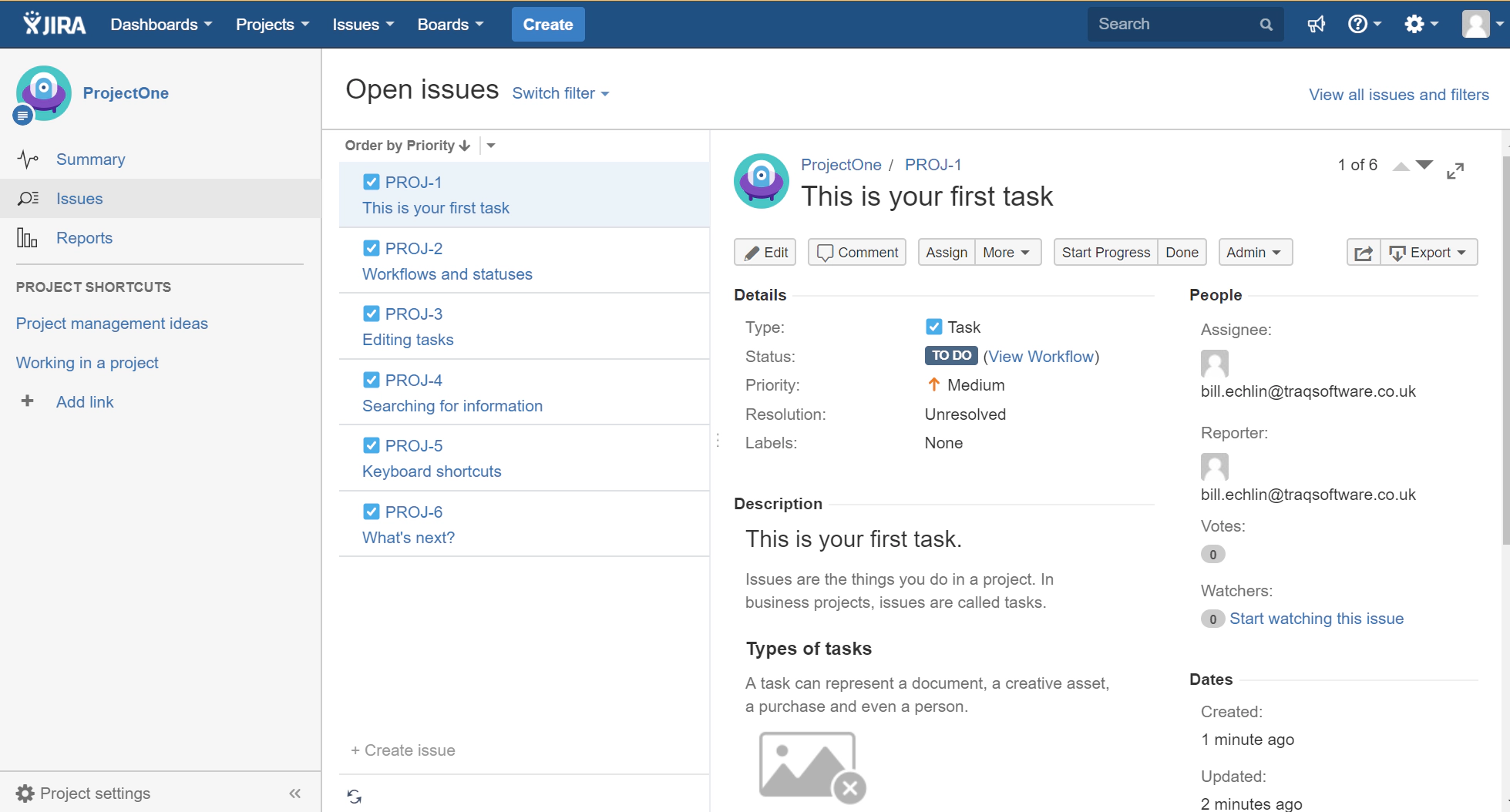Image resolution: width=1510 pixels, height=812 pixels.
Task: Select the Issues sidebar icon
Action: pyautogui.click(x=29, y=198)
